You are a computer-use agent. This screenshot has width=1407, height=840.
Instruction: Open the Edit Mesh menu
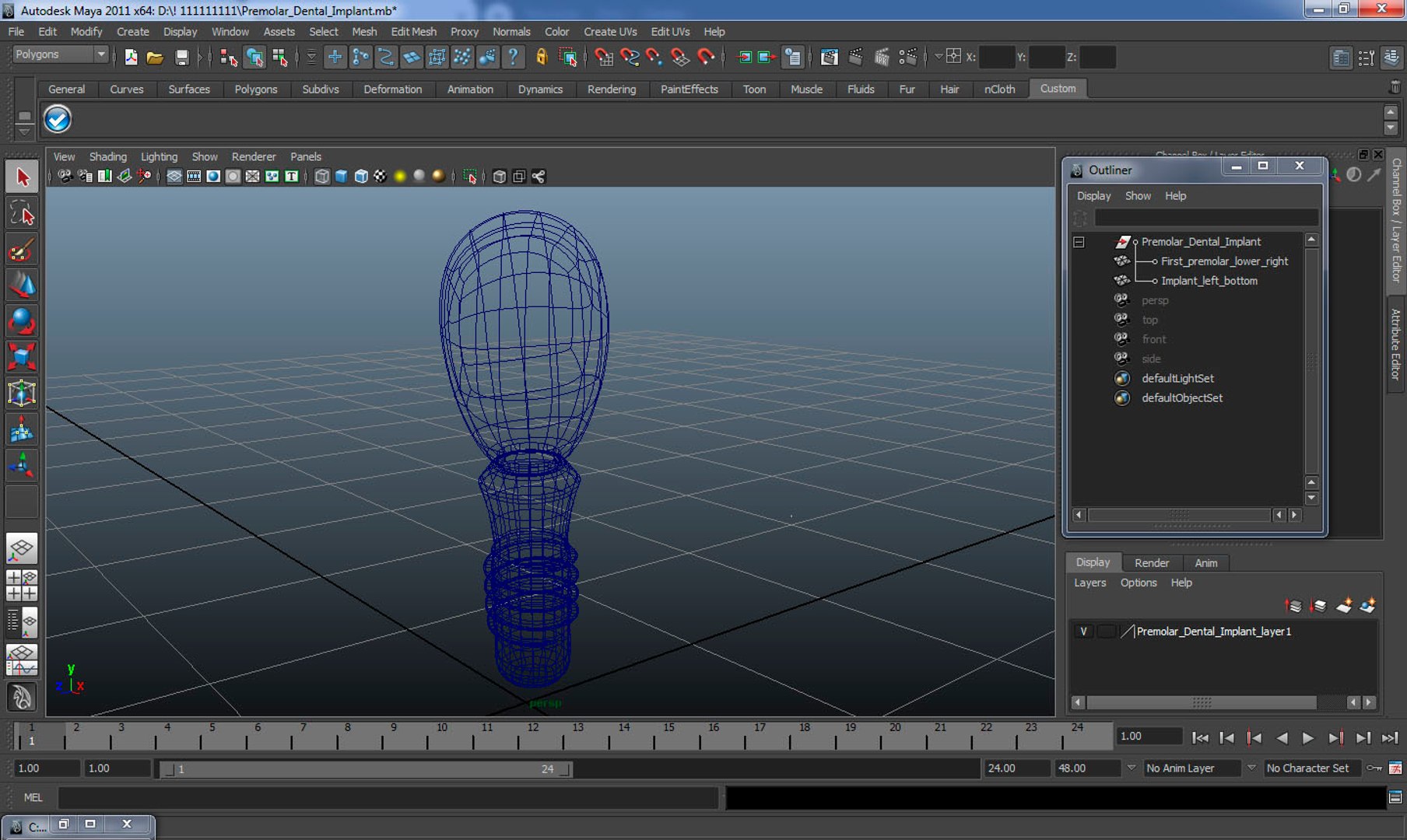[x=413, y=32]
